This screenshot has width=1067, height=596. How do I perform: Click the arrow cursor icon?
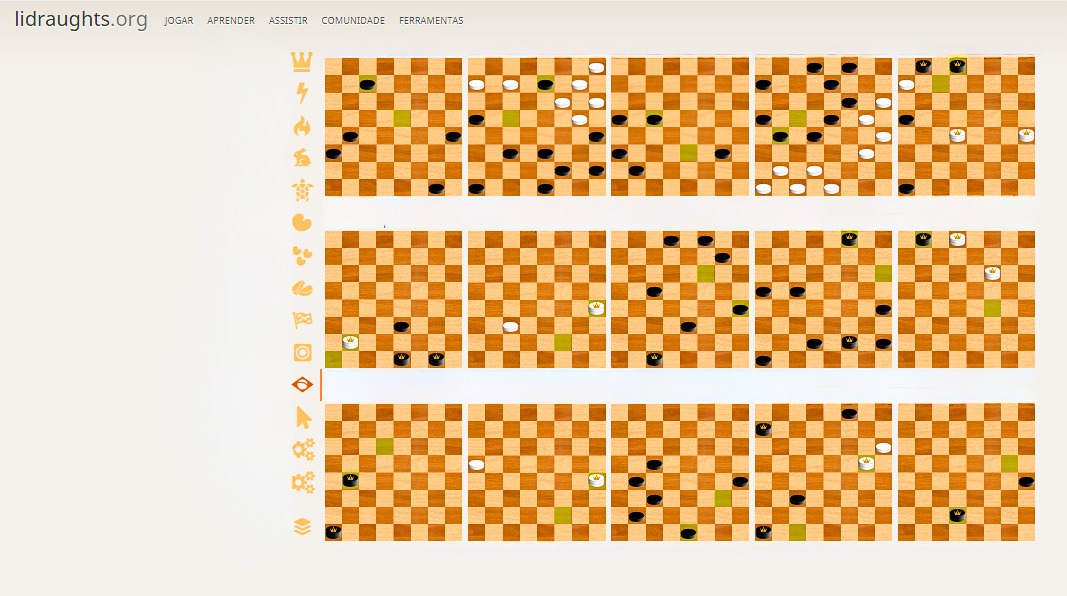(303, 418)
